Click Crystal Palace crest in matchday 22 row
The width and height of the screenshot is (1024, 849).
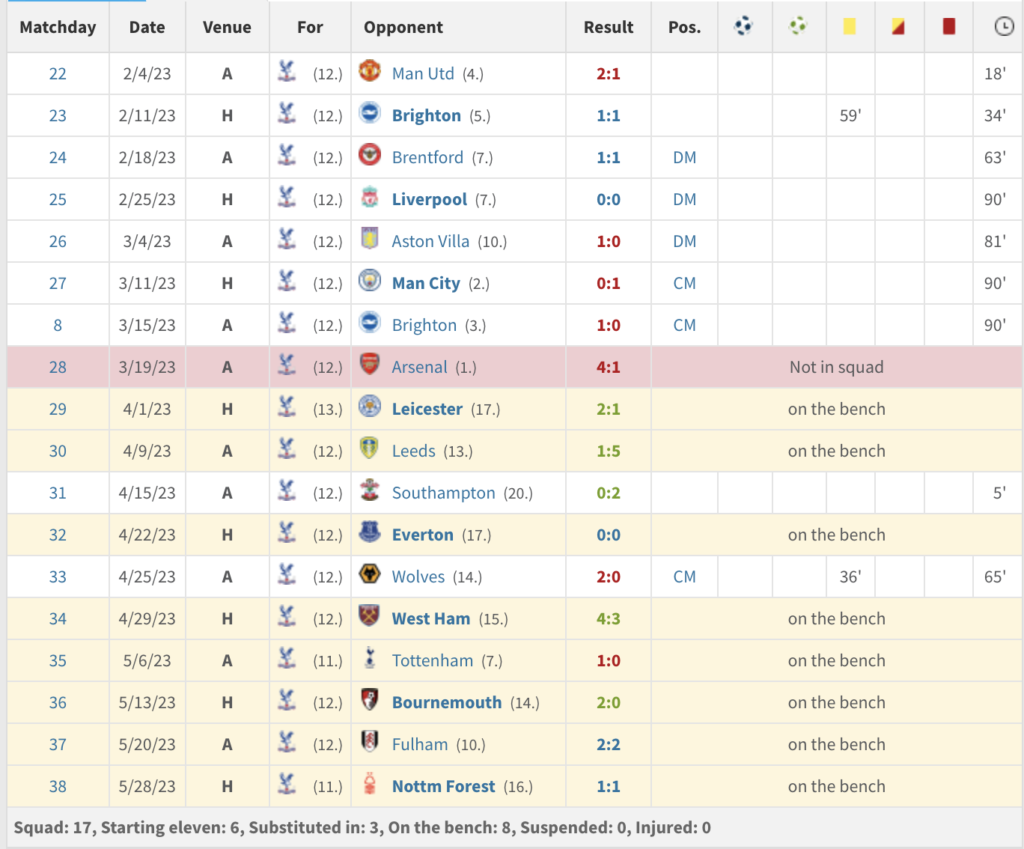click(287, 71)
